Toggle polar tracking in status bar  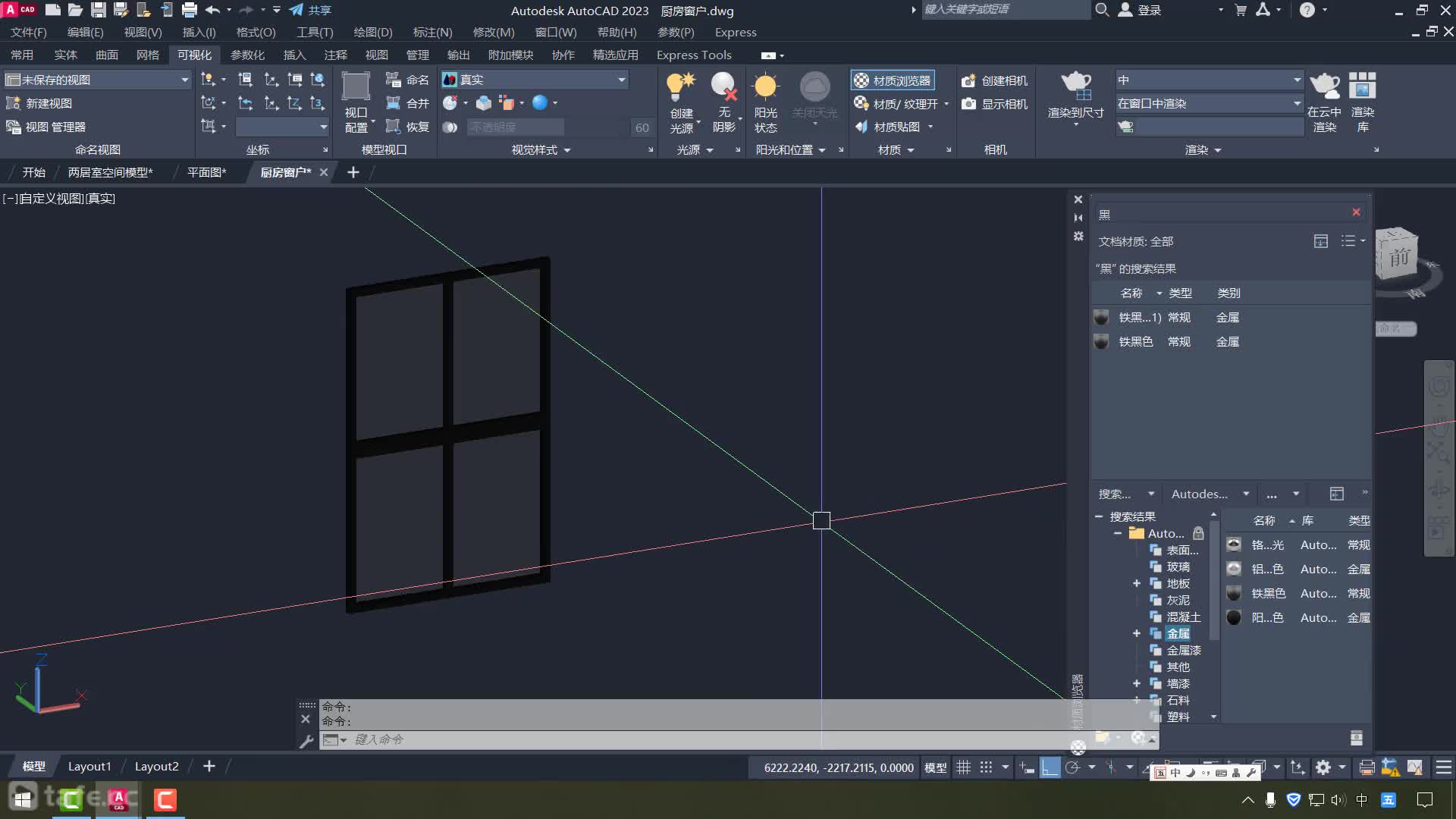1072,767
